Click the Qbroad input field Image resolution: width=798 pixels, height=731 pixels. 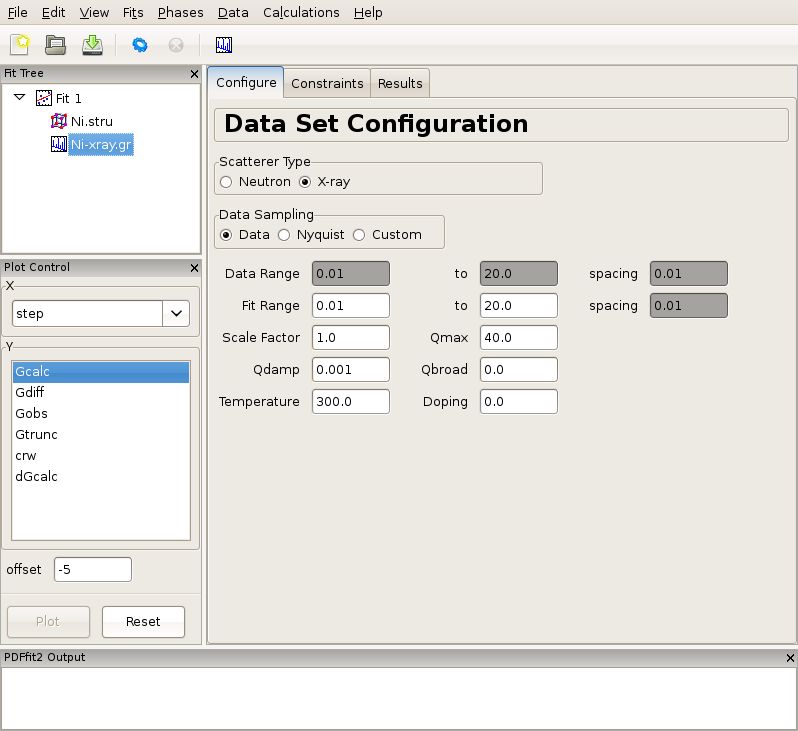(x=519, y=370)
